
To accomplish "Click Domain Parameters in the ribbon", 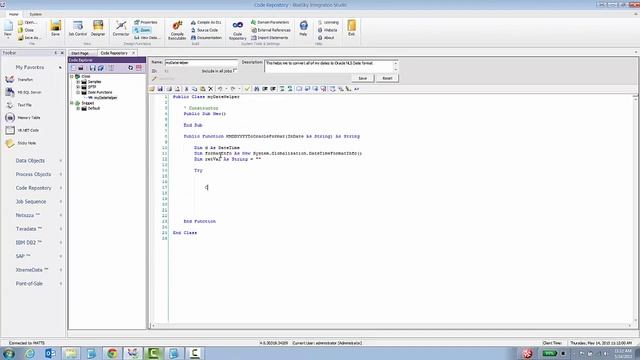I will (x=270, y=22).
